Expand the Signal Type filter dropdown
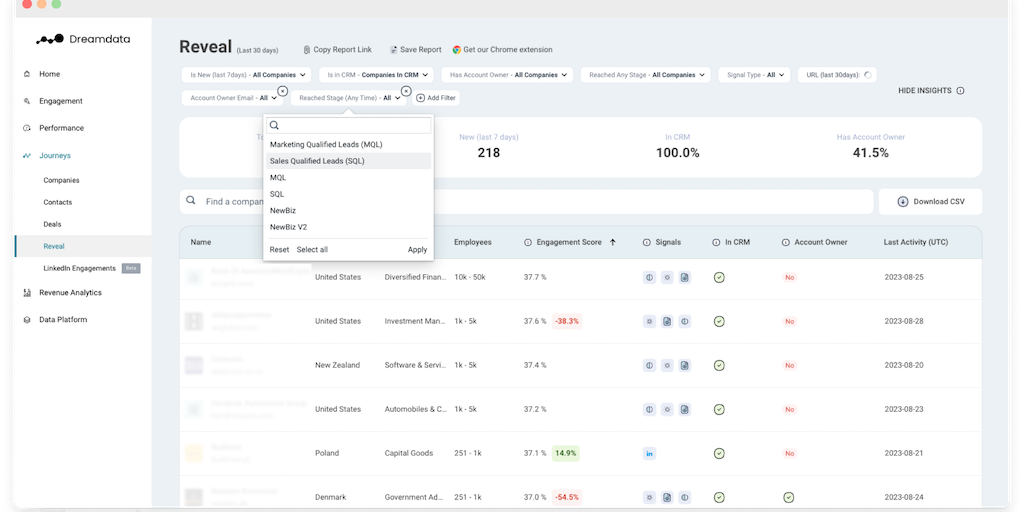 coord(755,74)
